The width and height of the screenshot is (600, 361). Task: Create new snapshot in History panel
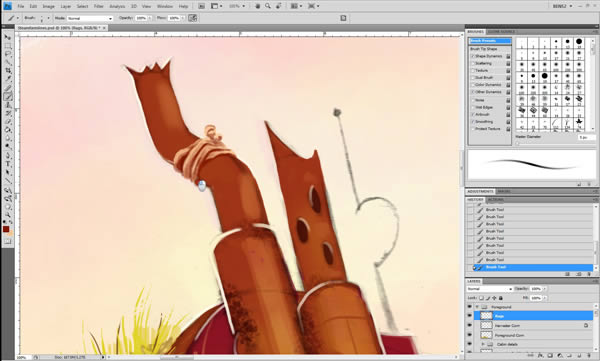point(579,274)
